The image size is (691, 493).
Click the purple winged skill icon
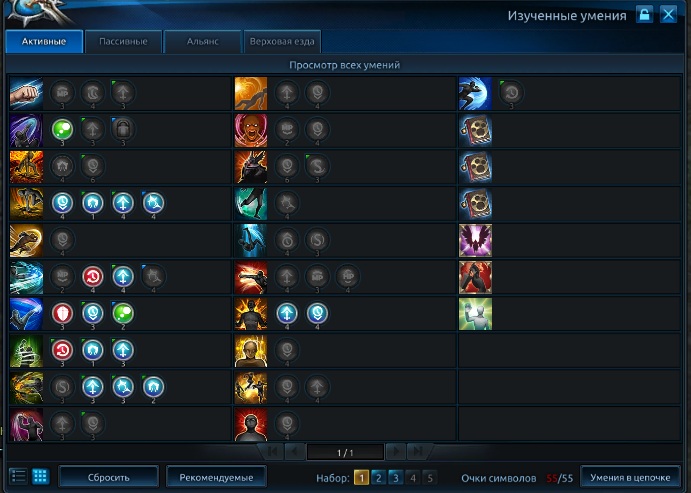click(x=475, y=241)
